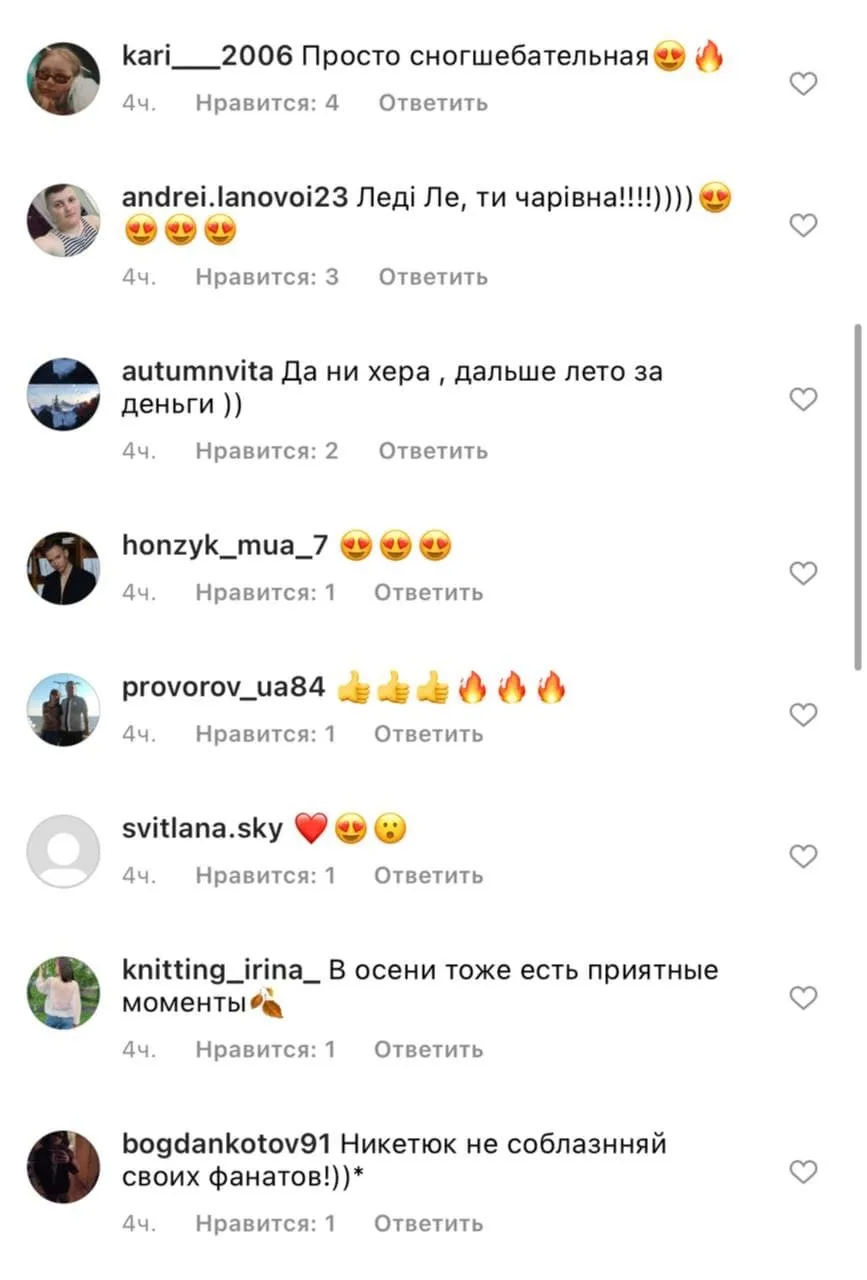Reply to kari___2006 via Ответить
867x1280 pixels.
[x=433, y=103]
